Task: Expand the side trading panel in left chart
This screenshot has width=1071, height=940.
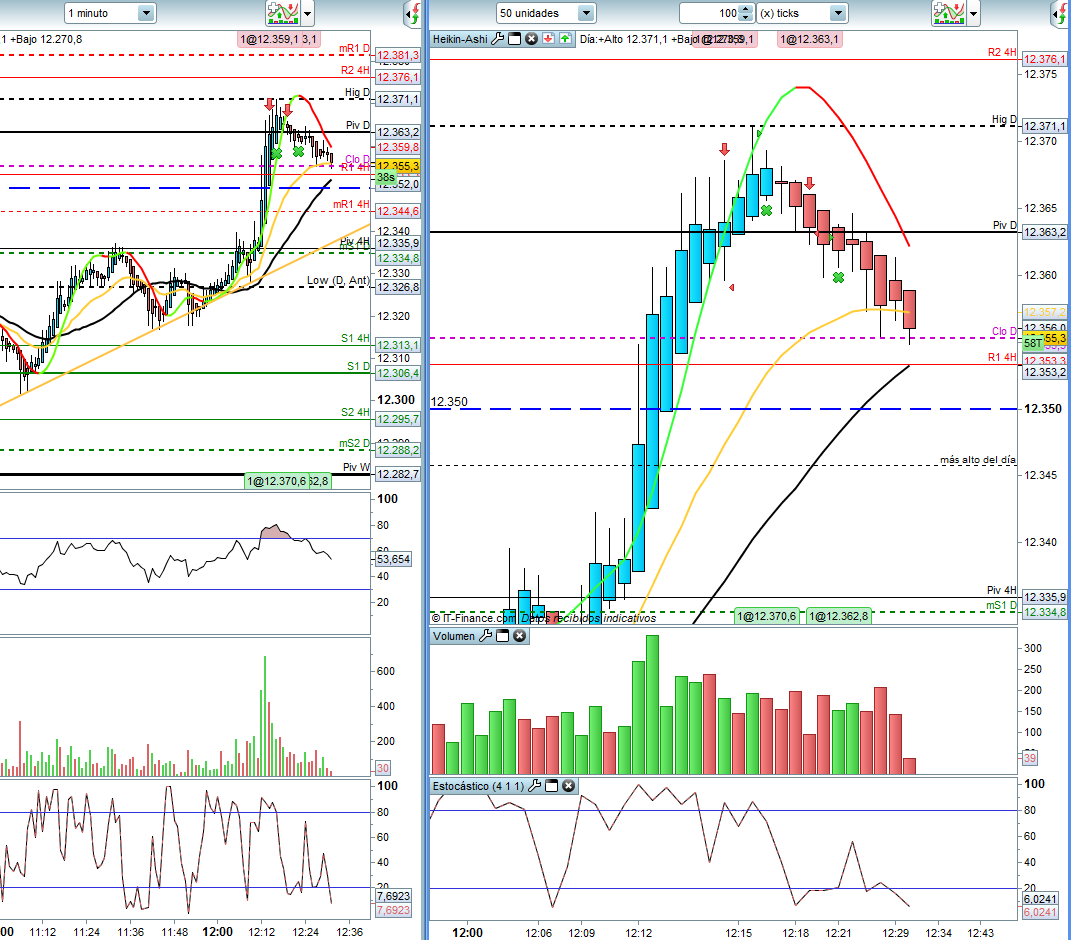Action: (x=412, y=14)
